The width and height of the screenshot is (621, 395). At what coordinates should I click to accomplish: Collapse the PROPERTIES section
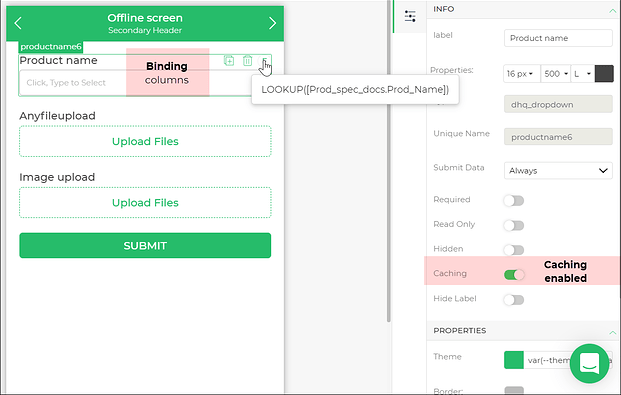[612, 332]
